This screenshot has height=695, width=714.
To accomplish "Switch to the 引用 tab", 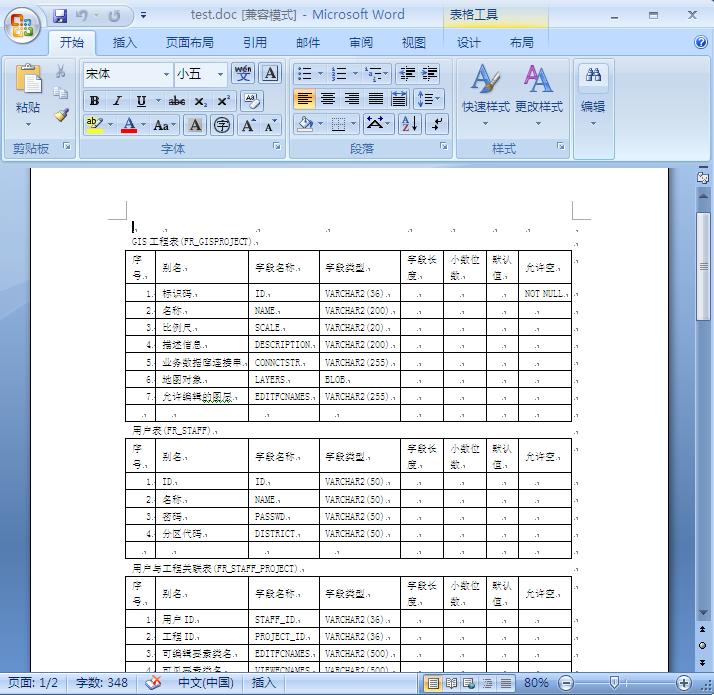I will 255,42.
